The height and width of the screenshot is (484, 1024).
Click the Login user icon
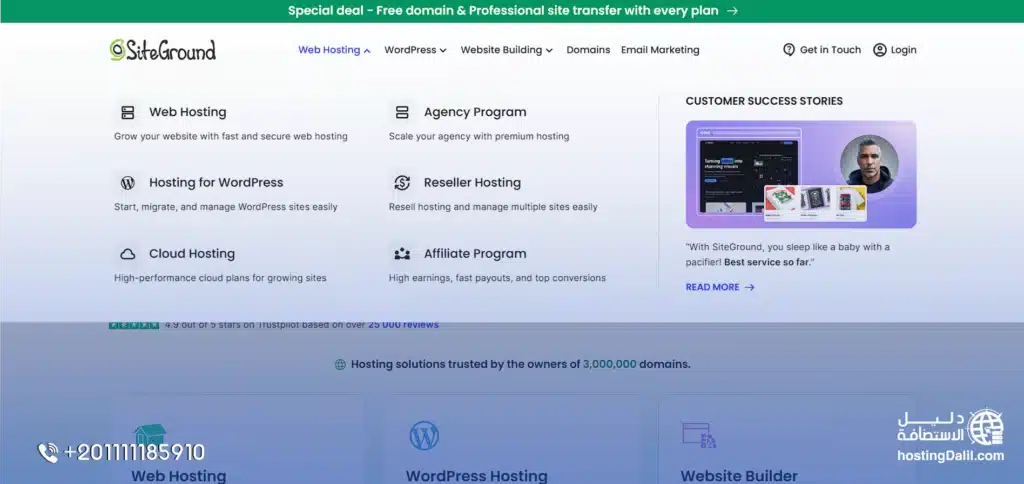point(879,50)
